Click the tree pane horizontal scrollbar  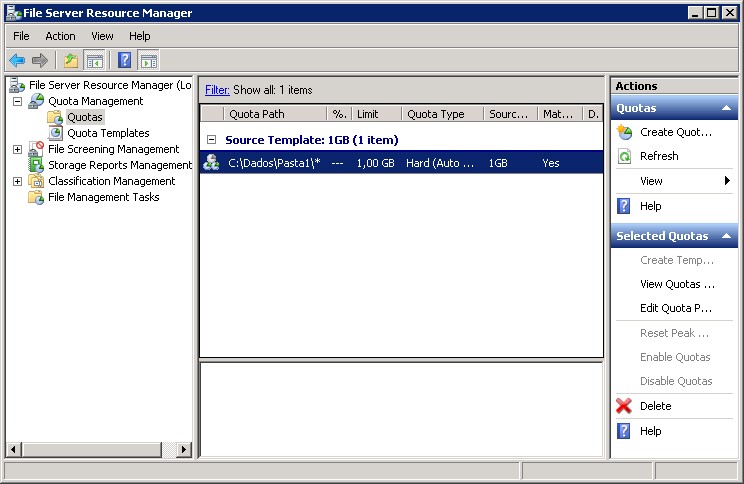pos(98,451)
